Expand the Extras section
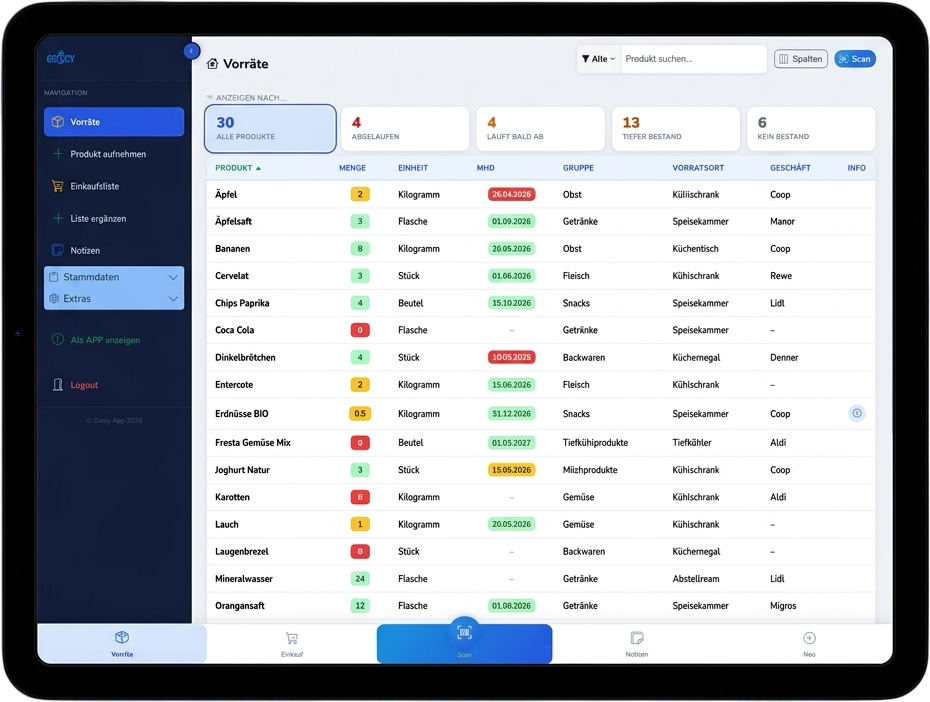 click(x=114, y=299)
